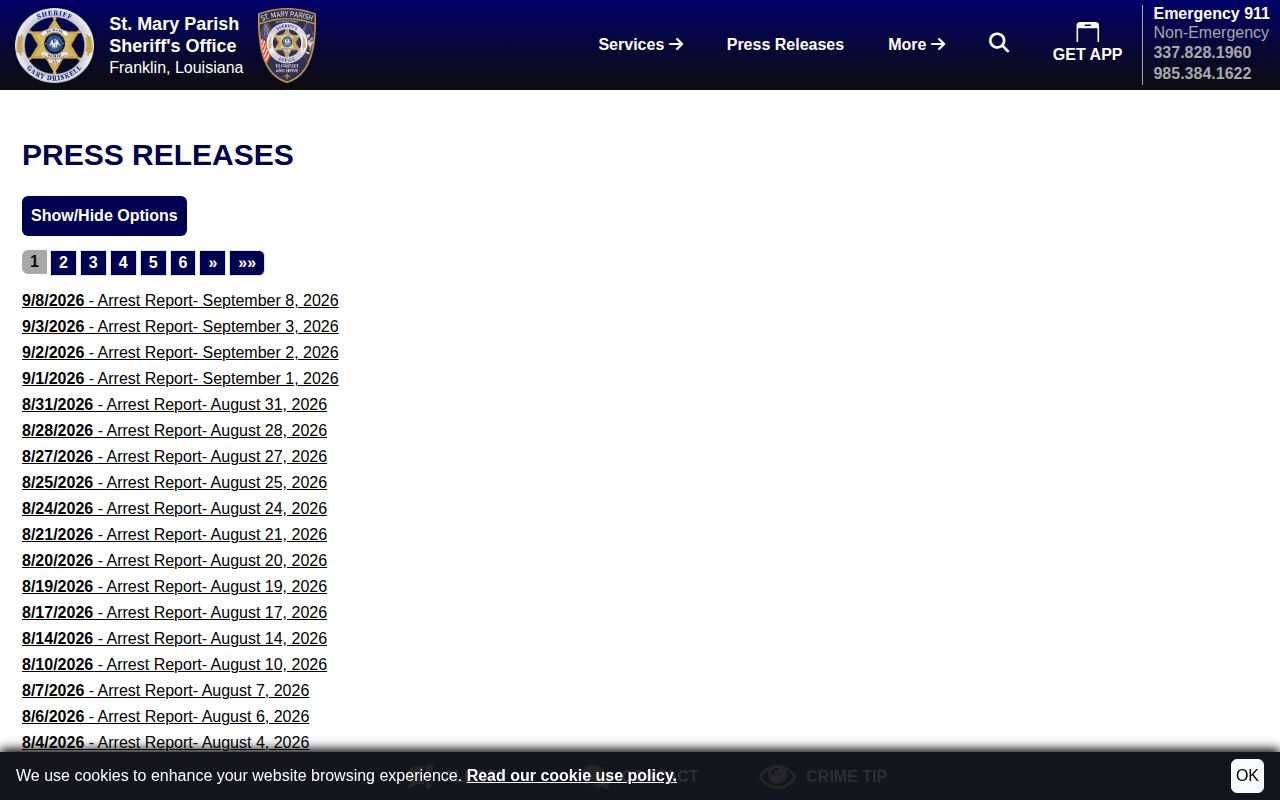Click the St. Mary Parish shield badge

pyautogui.click(x=287, y=45)
